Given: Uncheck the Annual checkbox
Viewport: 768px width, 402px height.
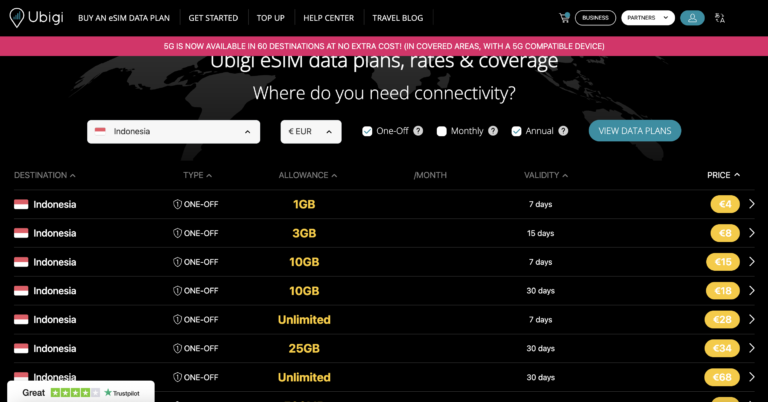Looking at the screenshot, I should [516, 131].
